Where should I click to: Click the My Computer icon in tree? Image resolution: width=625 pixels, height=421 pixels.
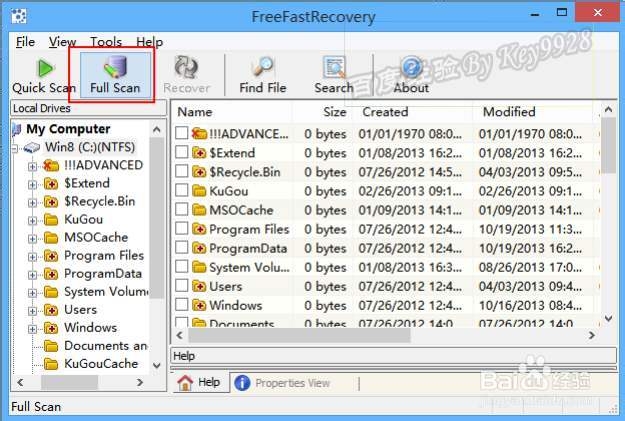[x=17, y=129]
